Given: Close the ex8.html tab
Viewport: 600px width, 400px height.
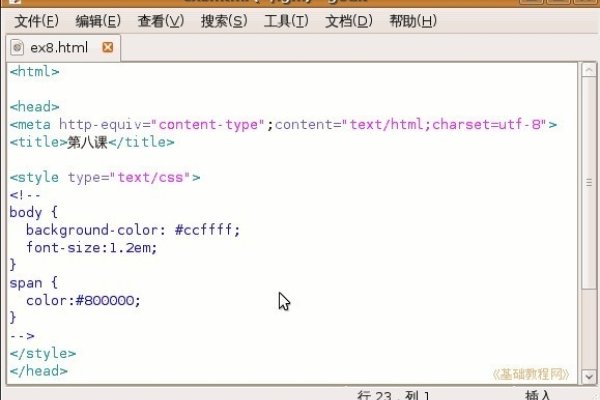Looking at the screenshot, I should [108, 47].
